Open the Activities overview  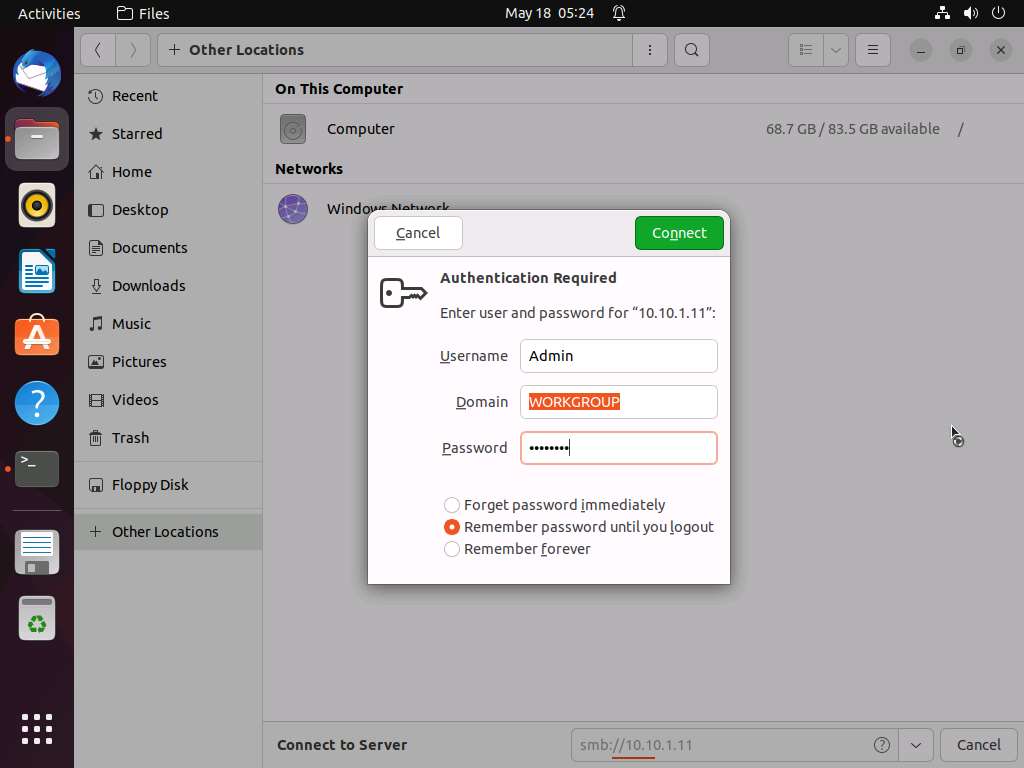click(49, 13)
